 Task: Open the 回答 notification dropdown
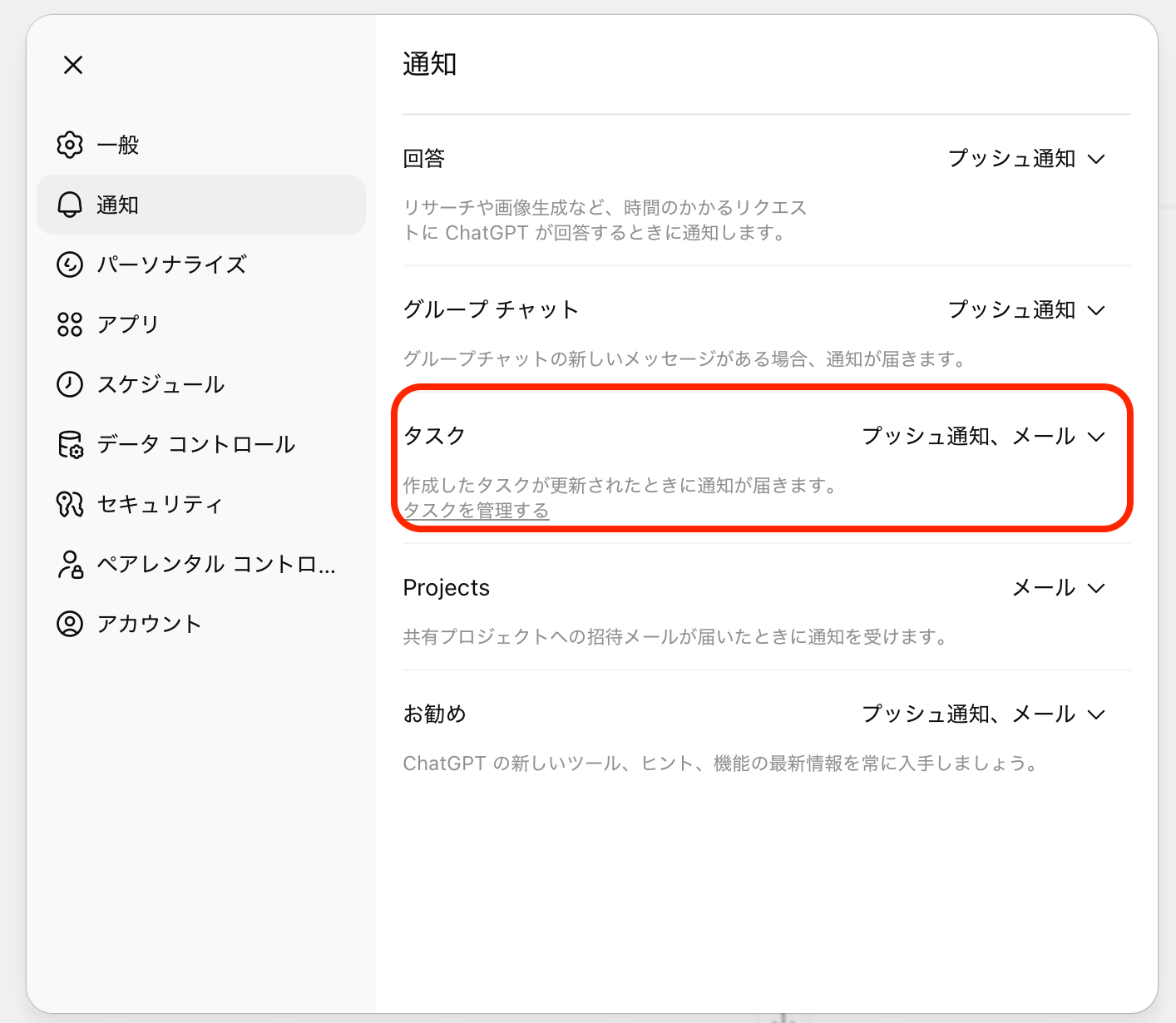pyautogui.click(x=1026, y=159)
